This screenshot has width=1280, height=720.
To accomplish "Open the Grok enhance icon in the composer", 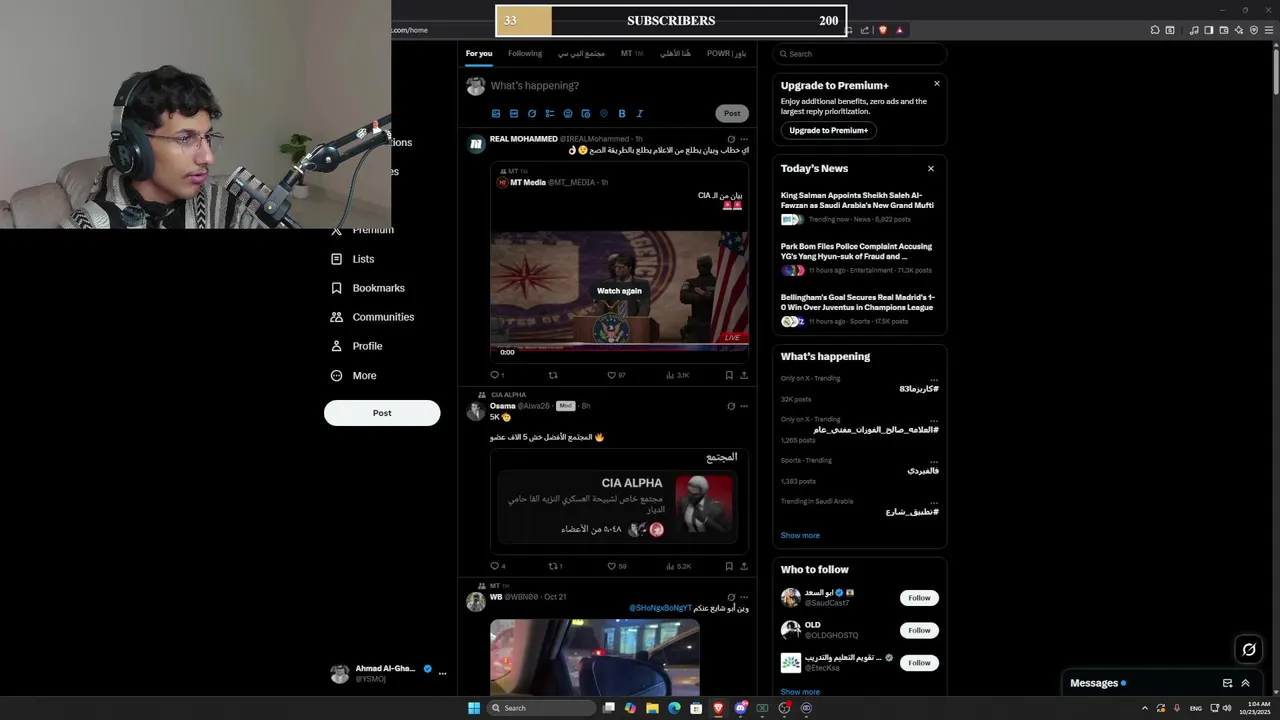I will pyautogui.click(x=532, y=114).
